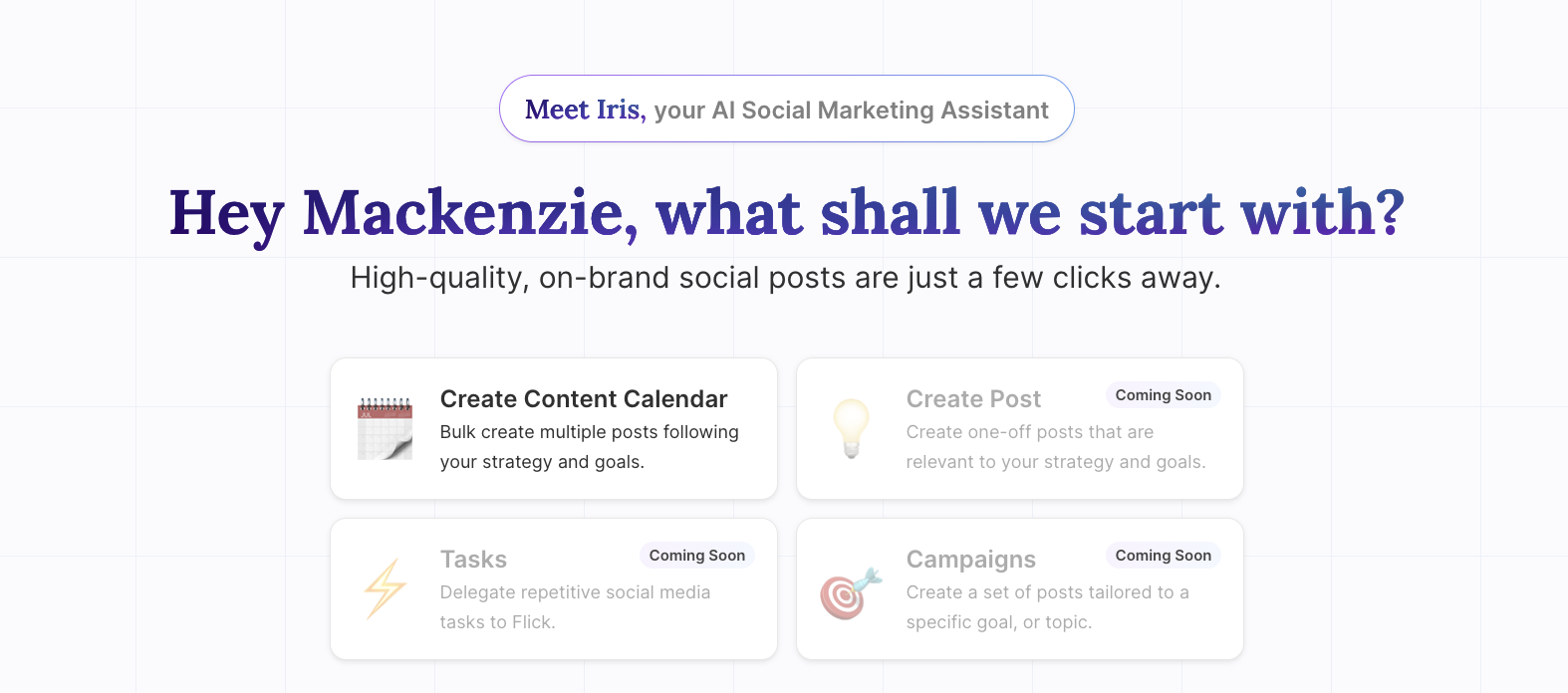Click the bold 'Meet Iris' text
This screenshot has width=1568, height=693.
[584, 110]
